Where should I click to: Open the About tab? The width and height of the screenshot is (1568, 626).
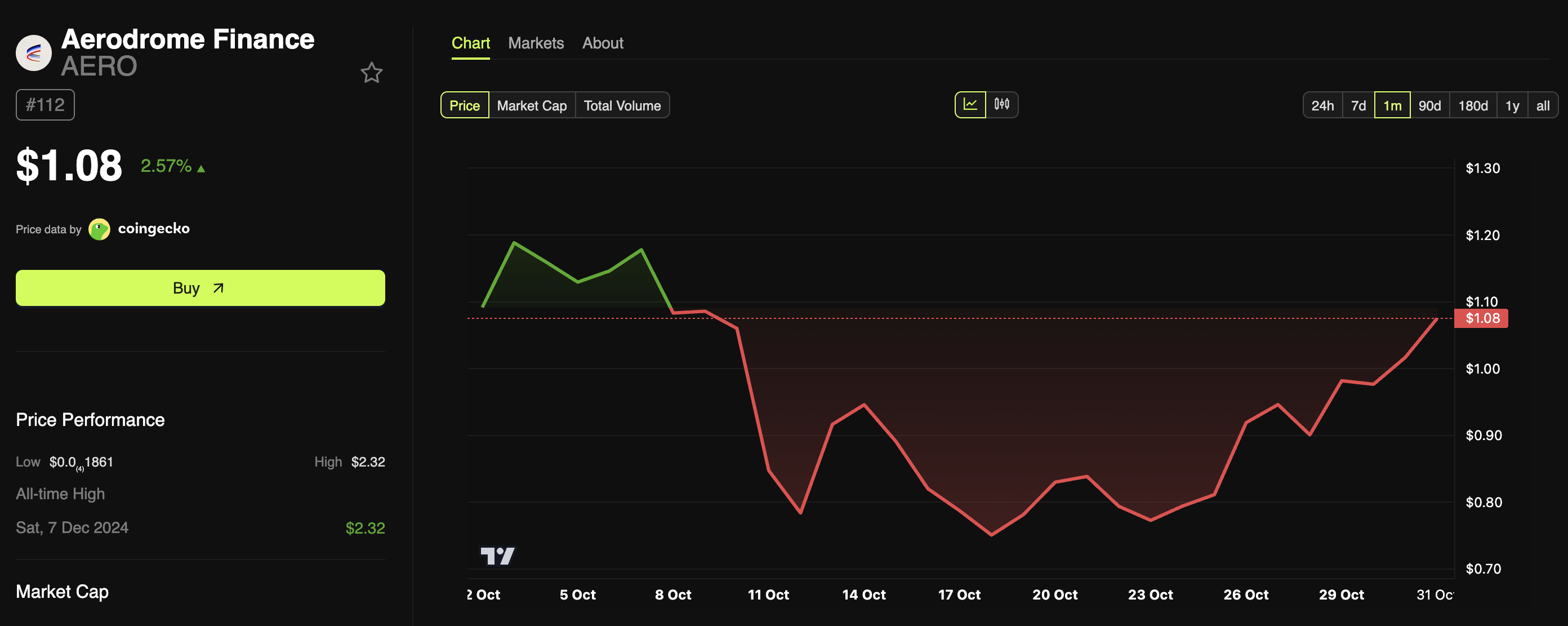click(603, 43)
